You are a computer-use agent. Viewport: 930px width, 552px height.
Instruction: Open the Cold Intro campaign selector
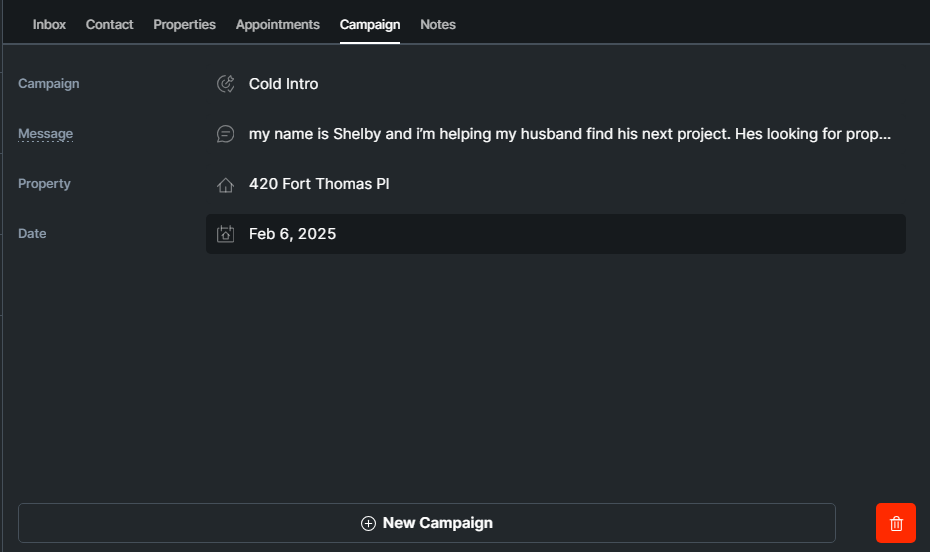click(284, 84)
